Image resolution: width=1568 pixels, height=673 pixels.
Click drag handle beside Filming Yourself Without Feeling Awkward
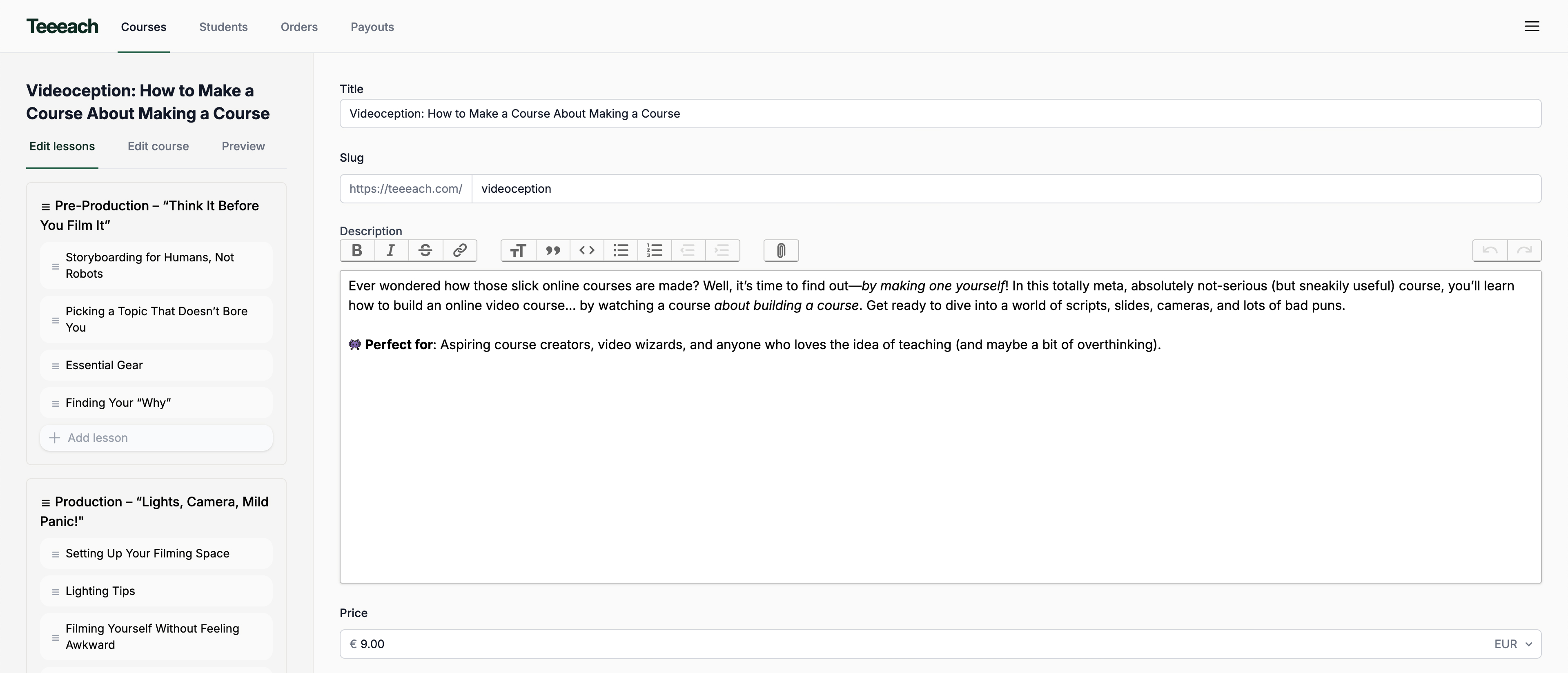[x=56, y=638]
